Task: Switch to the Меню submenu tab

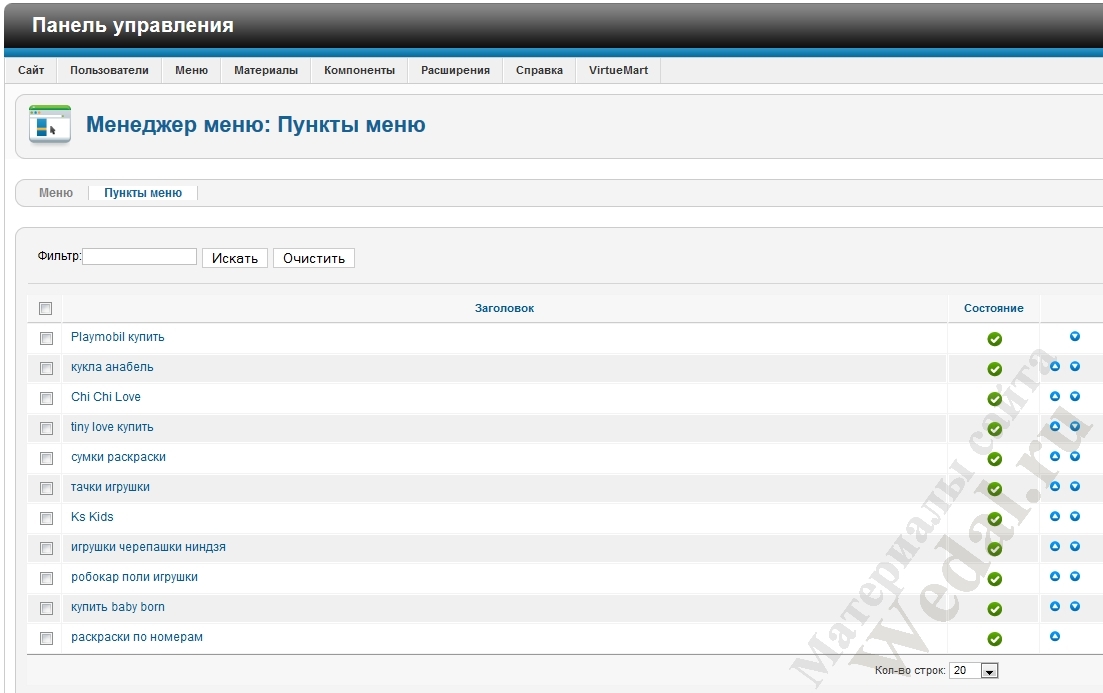Action: pyautogui.click(x=56, y=193)
